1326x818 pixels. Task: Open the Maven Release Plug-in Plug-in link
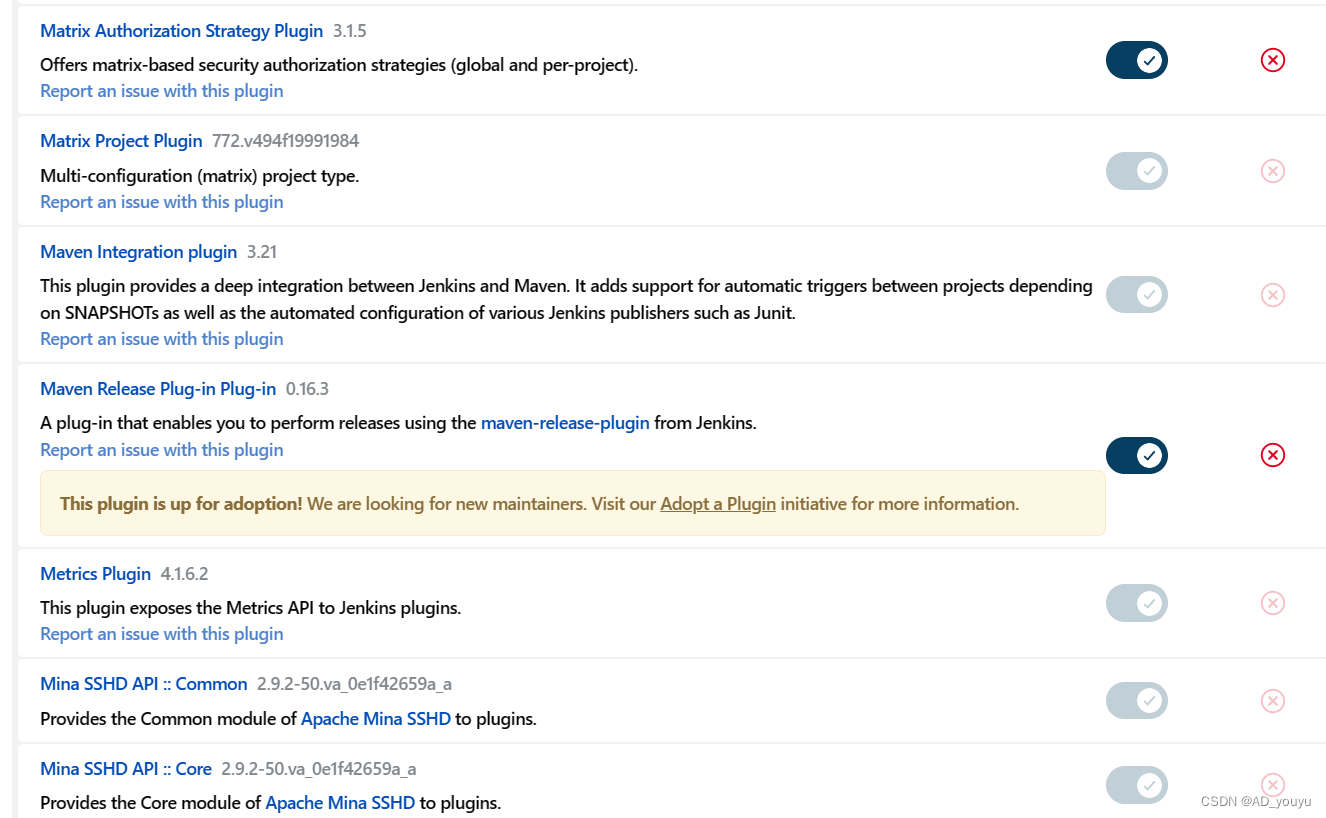[x=158, y=389]
